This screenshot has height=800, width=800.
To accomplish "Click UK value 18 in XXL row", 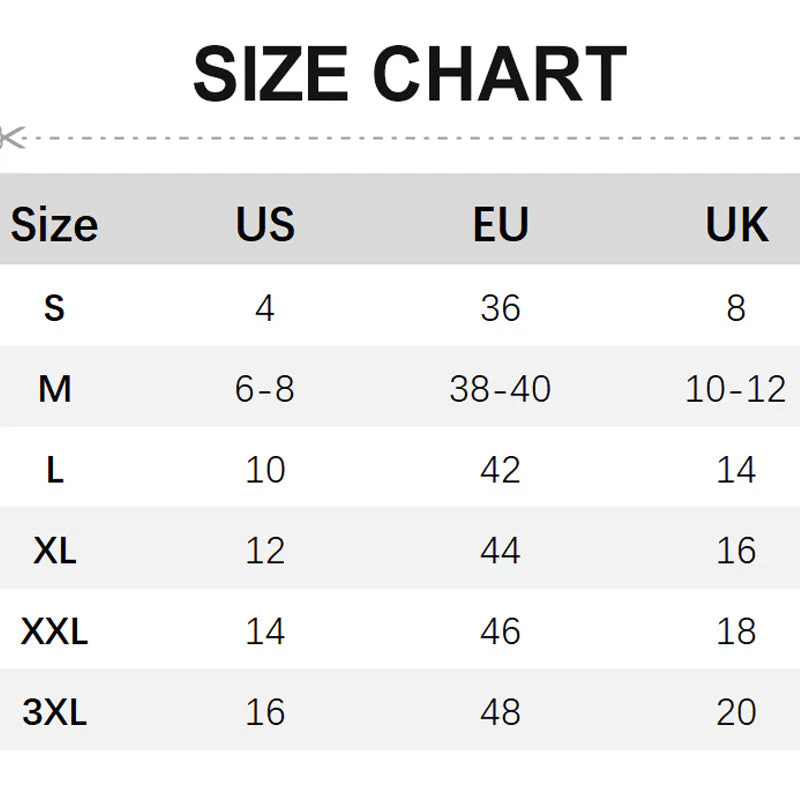I will click(x=736, y=631).
